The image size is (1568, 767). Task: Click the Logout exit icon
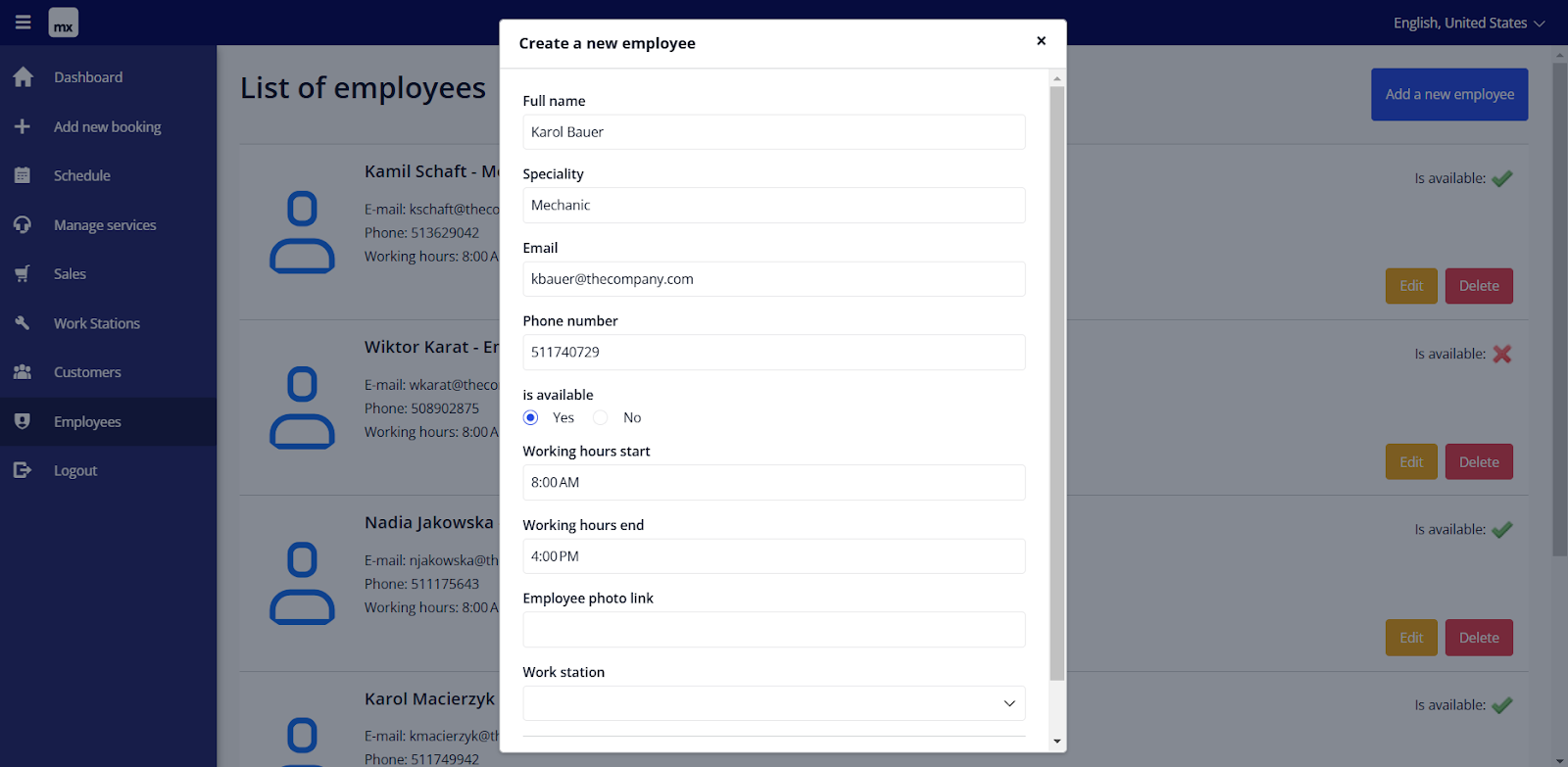(x=23, y=471)
